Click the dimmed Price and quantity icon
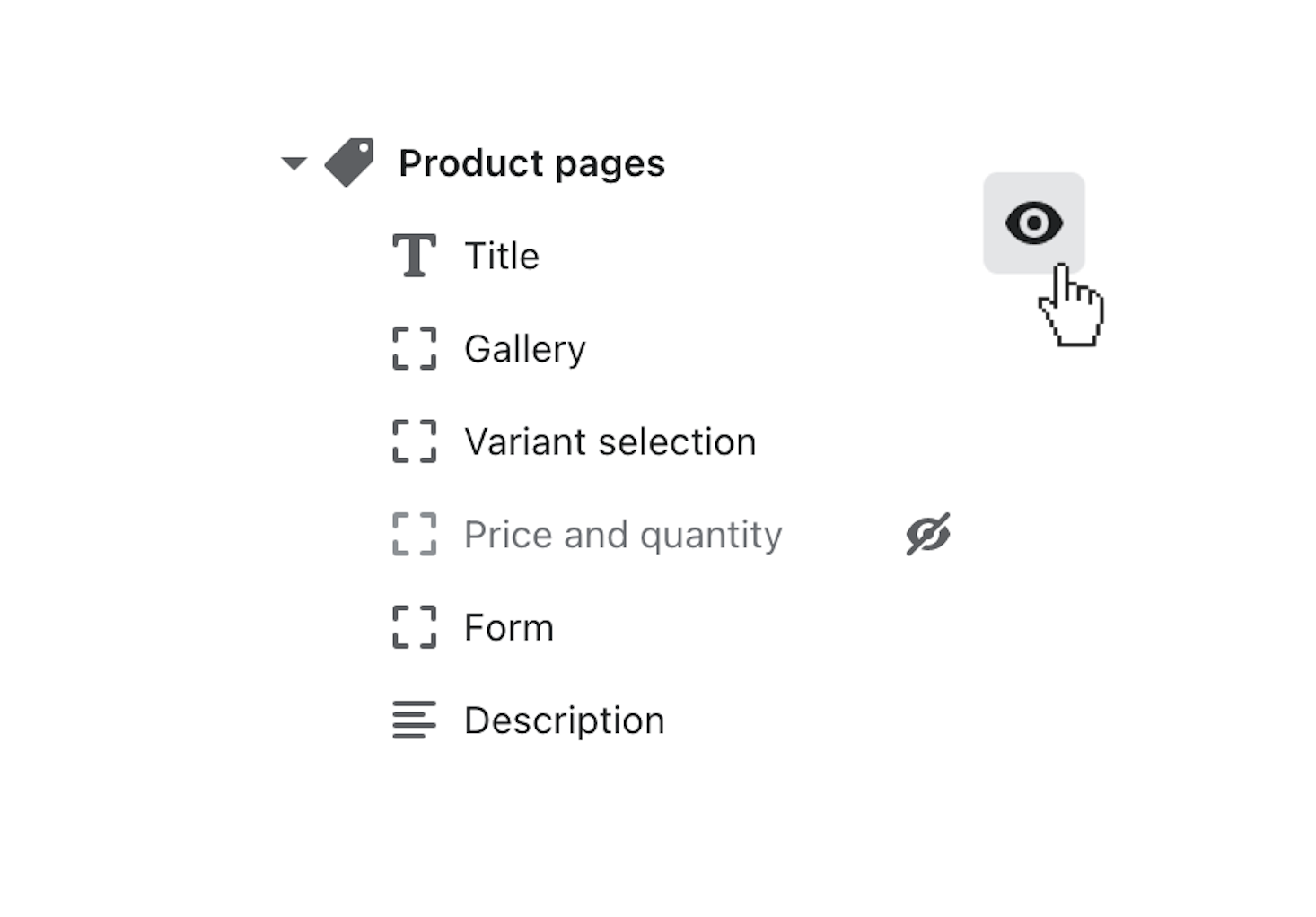Screen dimensions: 1316x917 tap(414, 535)
